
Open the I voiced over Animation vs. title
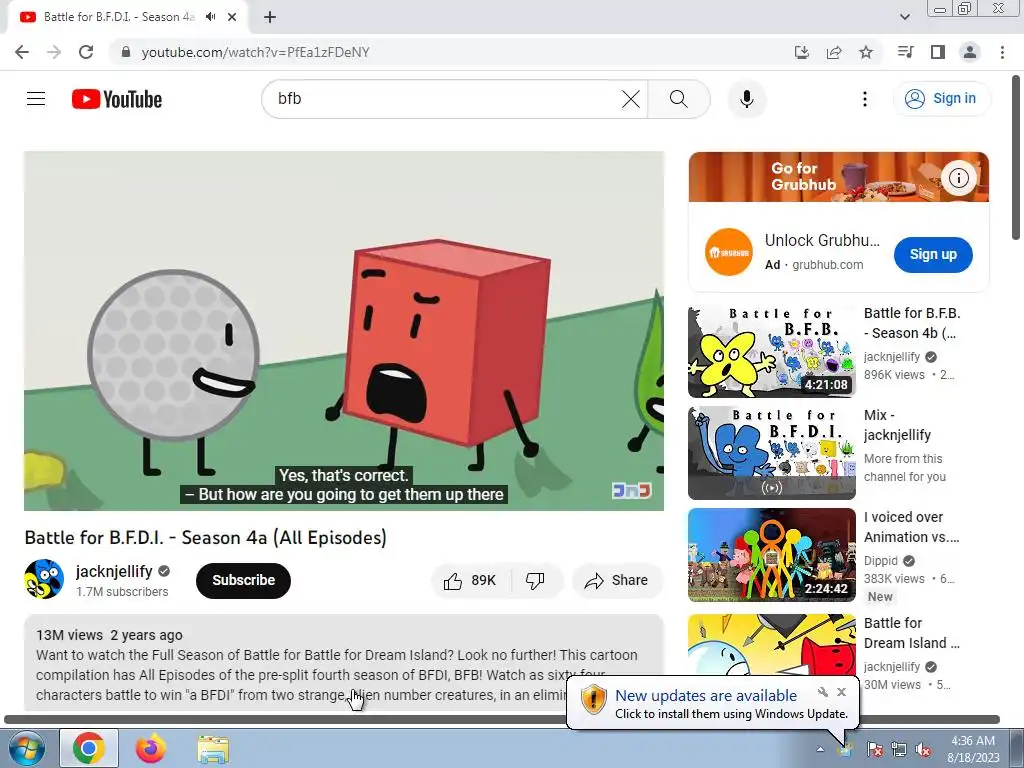912,527
